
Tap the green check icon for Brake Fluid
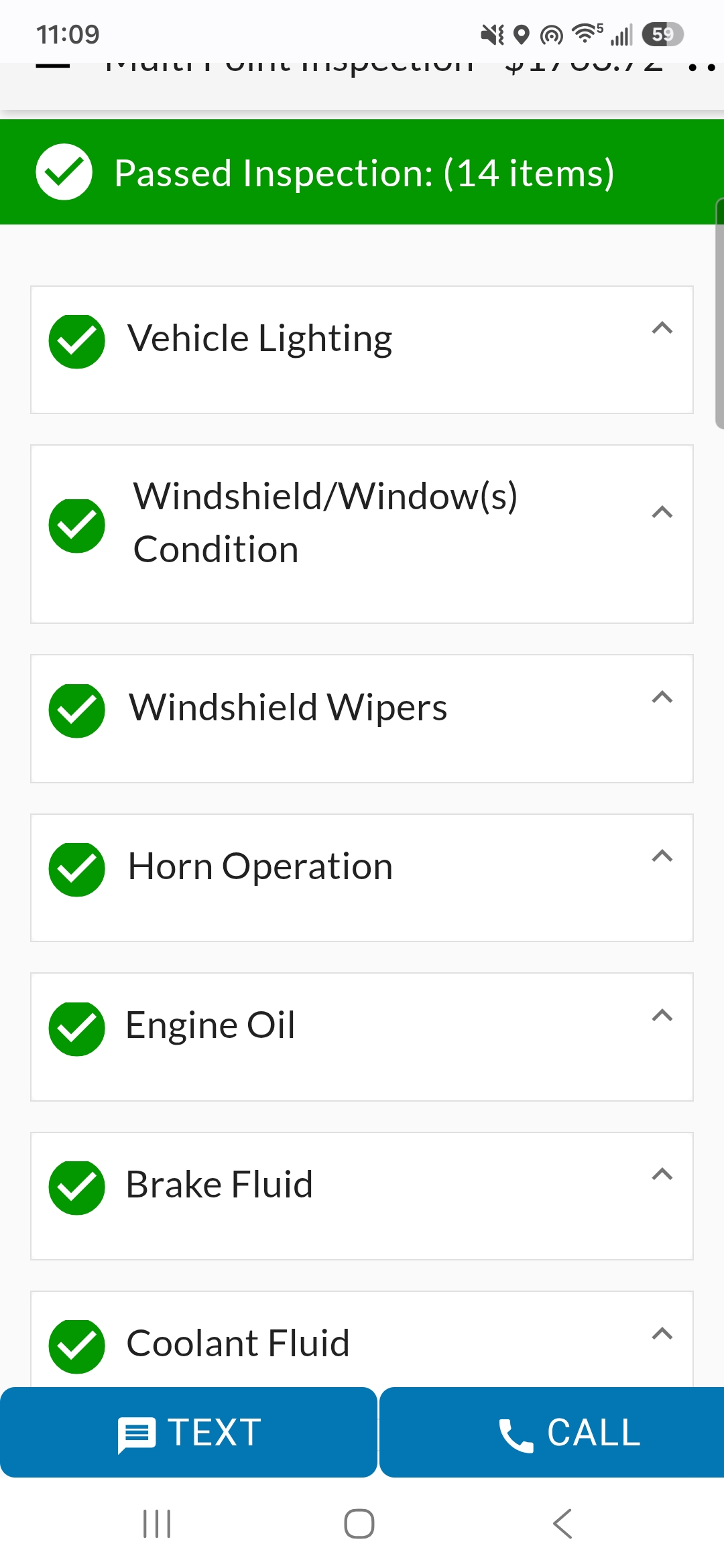point(77,1188)
